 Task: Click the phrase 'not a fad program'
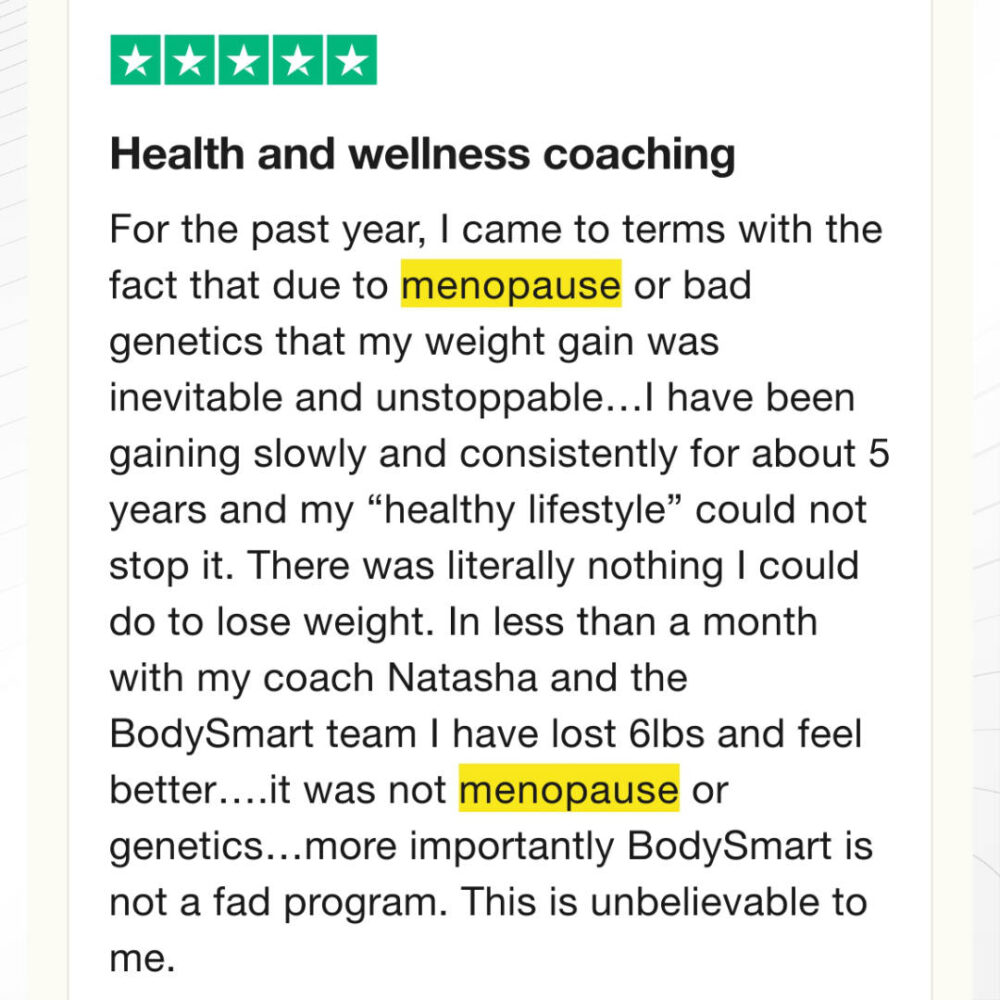pyautogui.click(x=278, y=903)
